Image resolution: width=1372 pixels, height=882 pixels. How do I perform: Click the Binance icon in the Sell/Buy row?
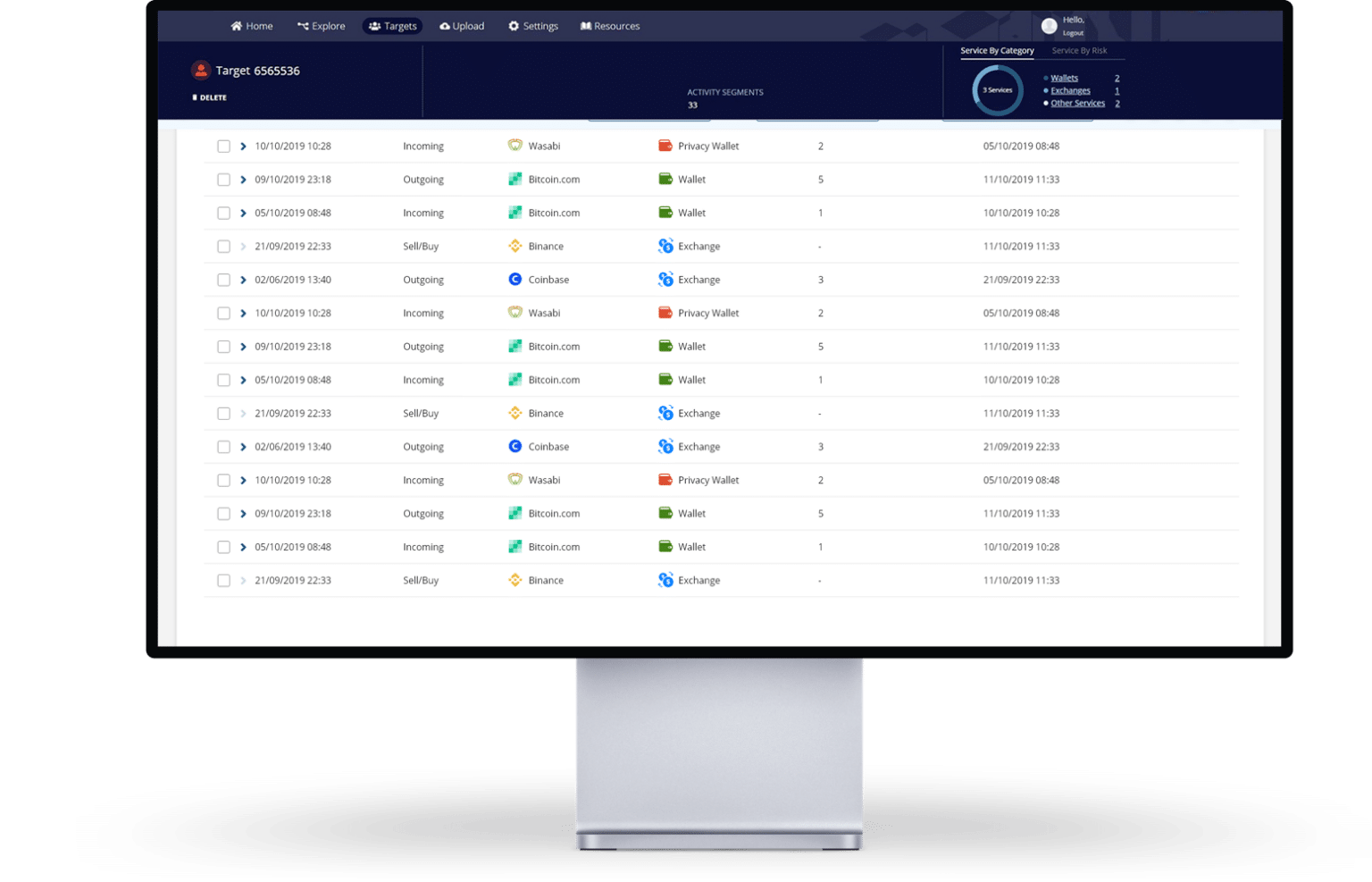(x=515, y=246)
